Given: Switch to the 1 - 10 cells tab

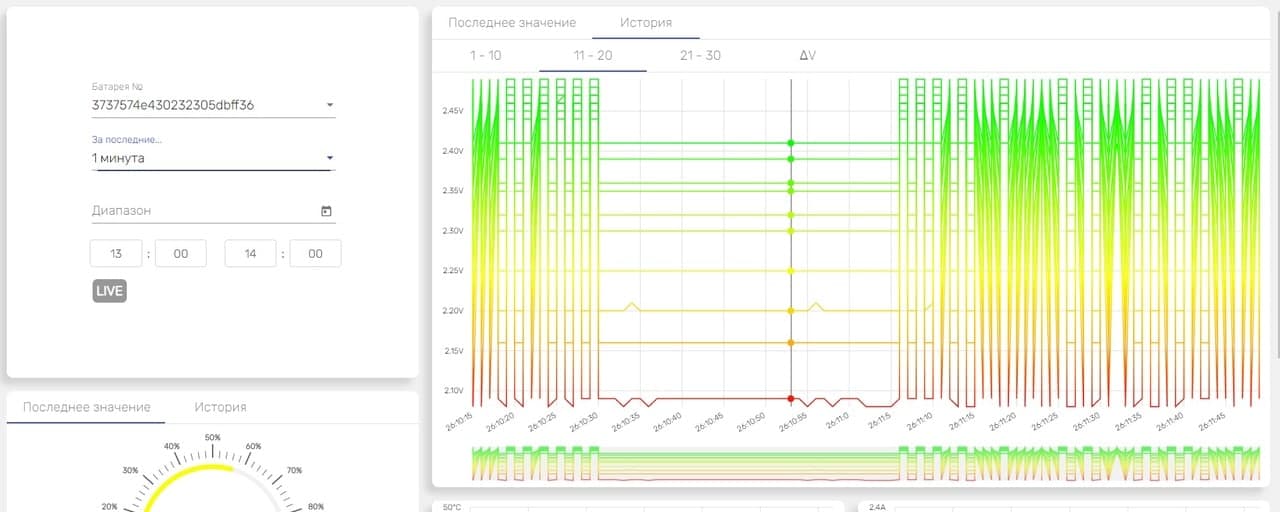Looking at the screenshot, I should 486,55.
